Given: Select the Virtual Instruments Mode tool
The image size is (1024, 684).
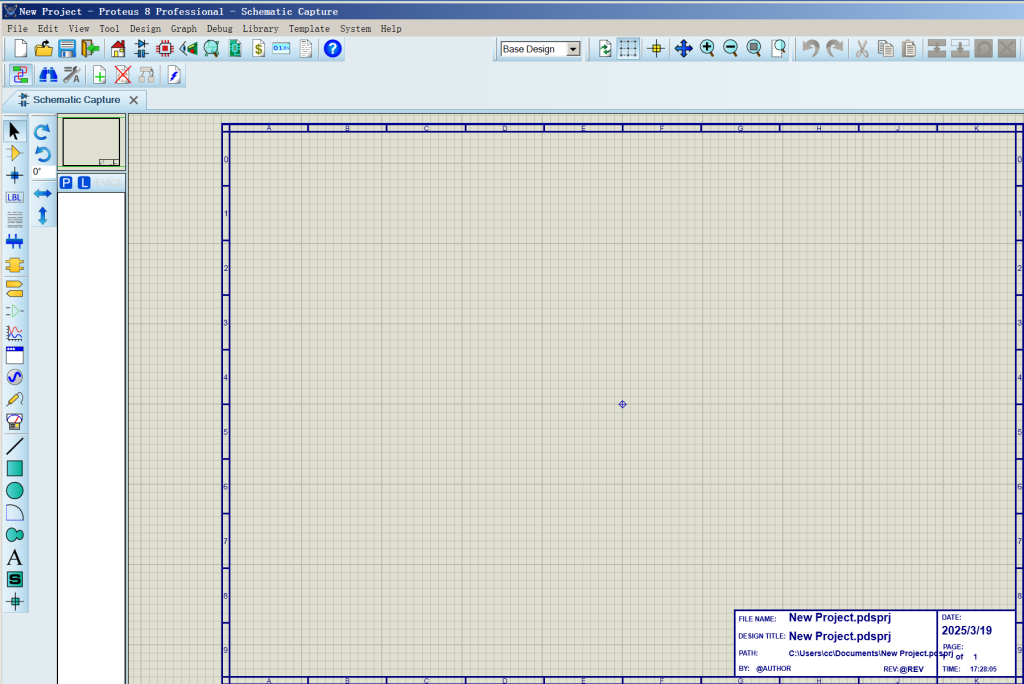Looking at the screenshot, I should pos(14,421).
